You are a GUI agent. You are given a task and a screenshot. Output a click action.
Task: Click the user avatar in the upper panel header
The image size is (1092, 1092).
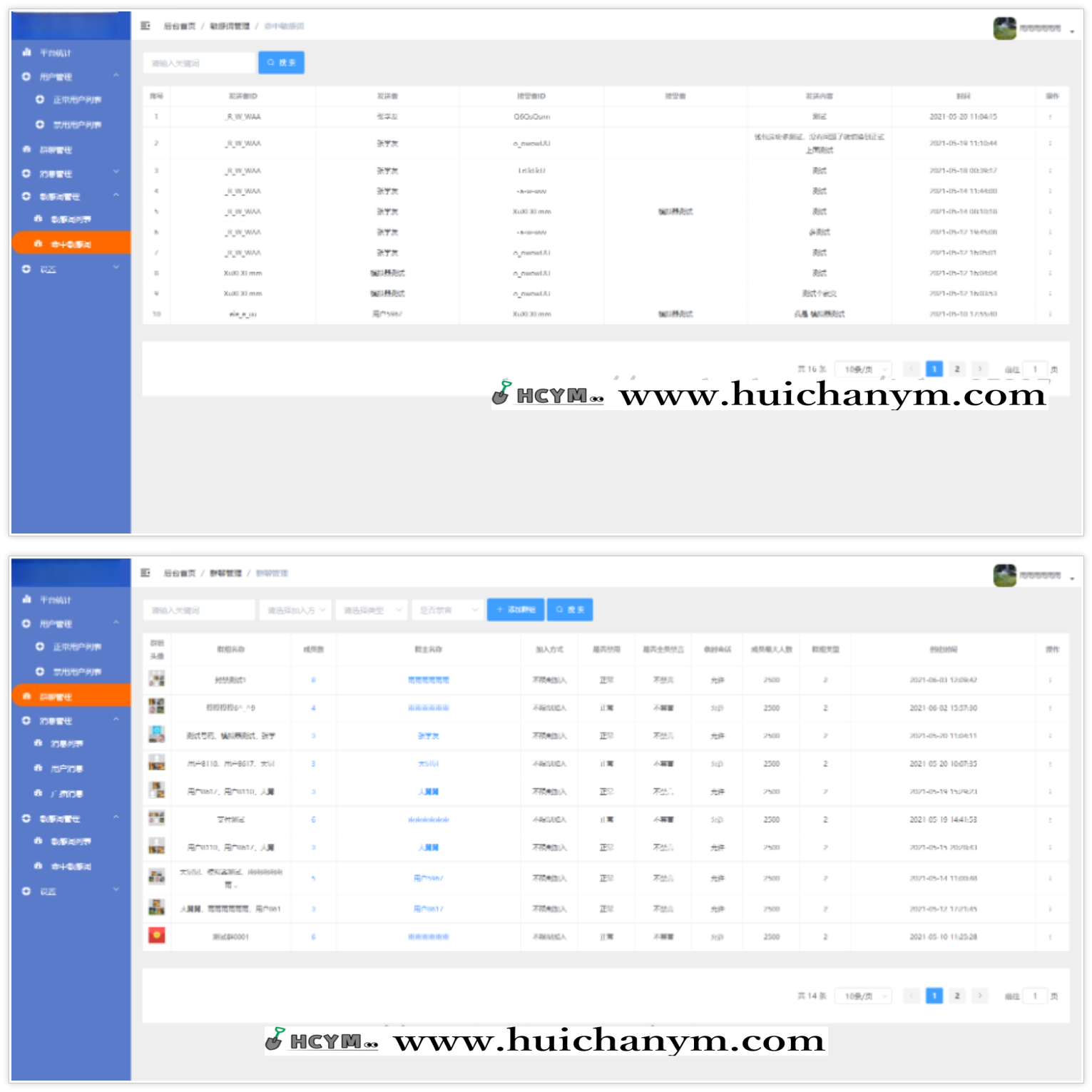pyautogui.click(x=1004, y=29)
